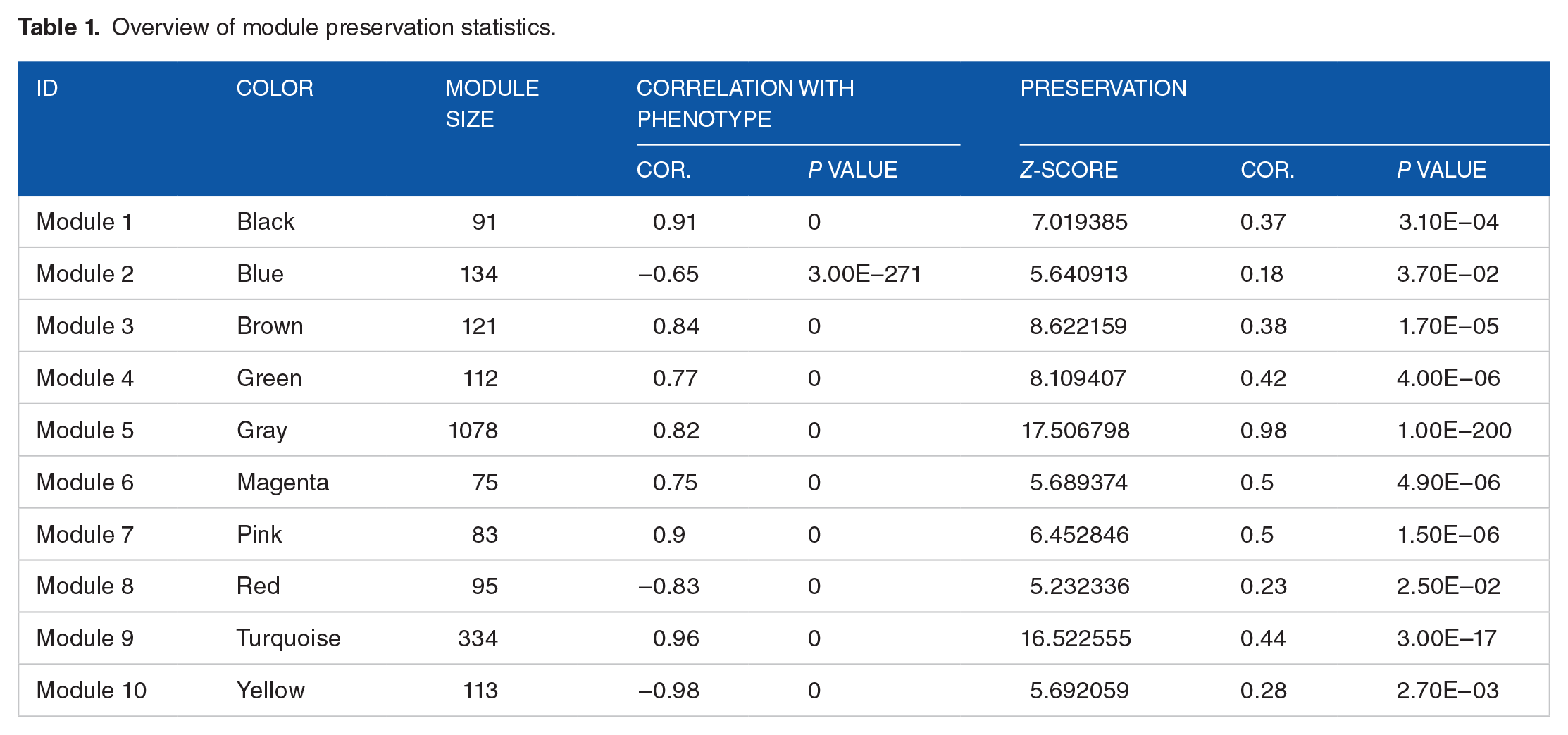Select the 3.00E–271 P value cell
The width and height of the screenshot is (1568, 735).
point(864,274)
